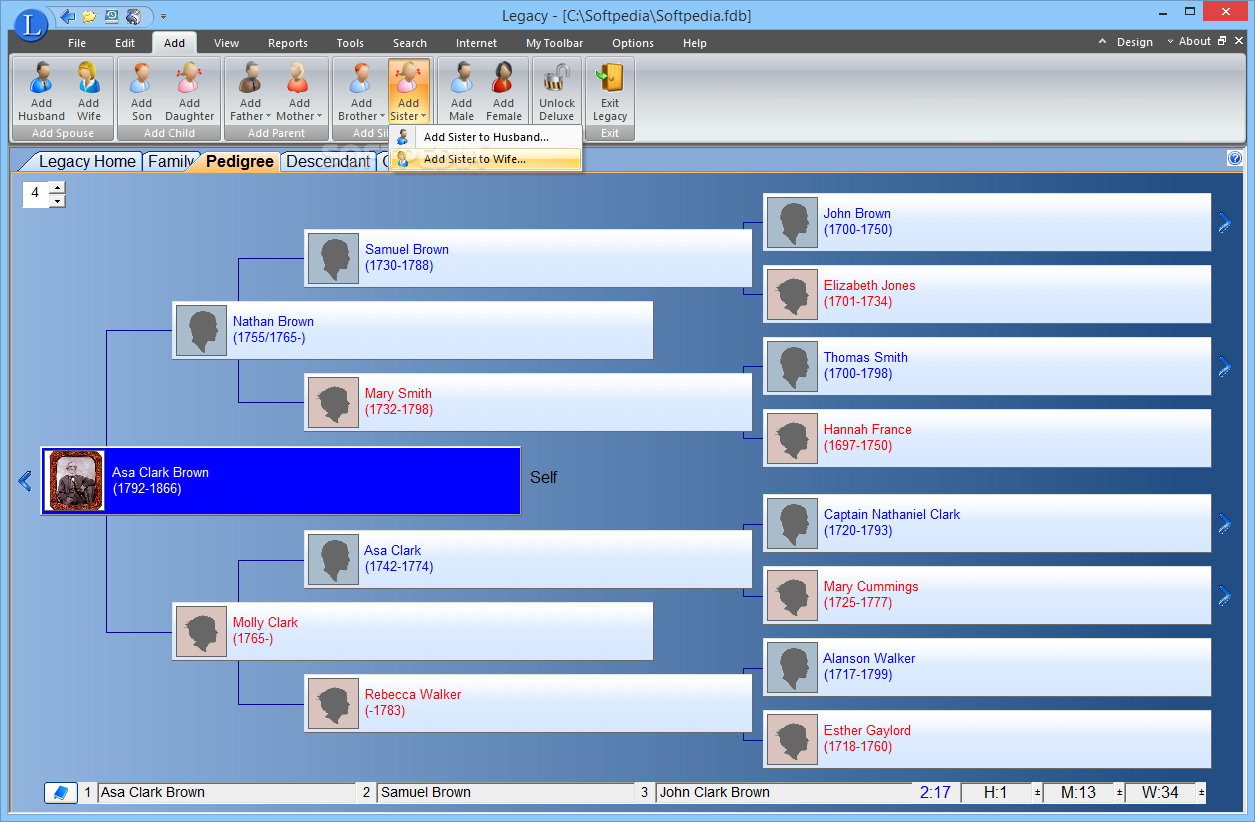Screen dimensions: 1255x822
Task: Click the blue book icon in bottom bar
Action: pyautogui.click(x=61, y=793)
